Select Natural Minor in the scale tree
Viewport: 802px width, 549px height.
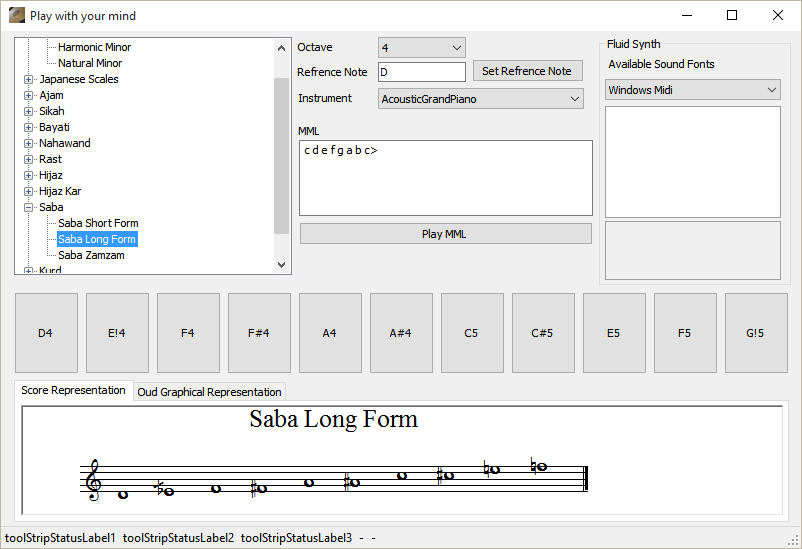coord(90,63)
